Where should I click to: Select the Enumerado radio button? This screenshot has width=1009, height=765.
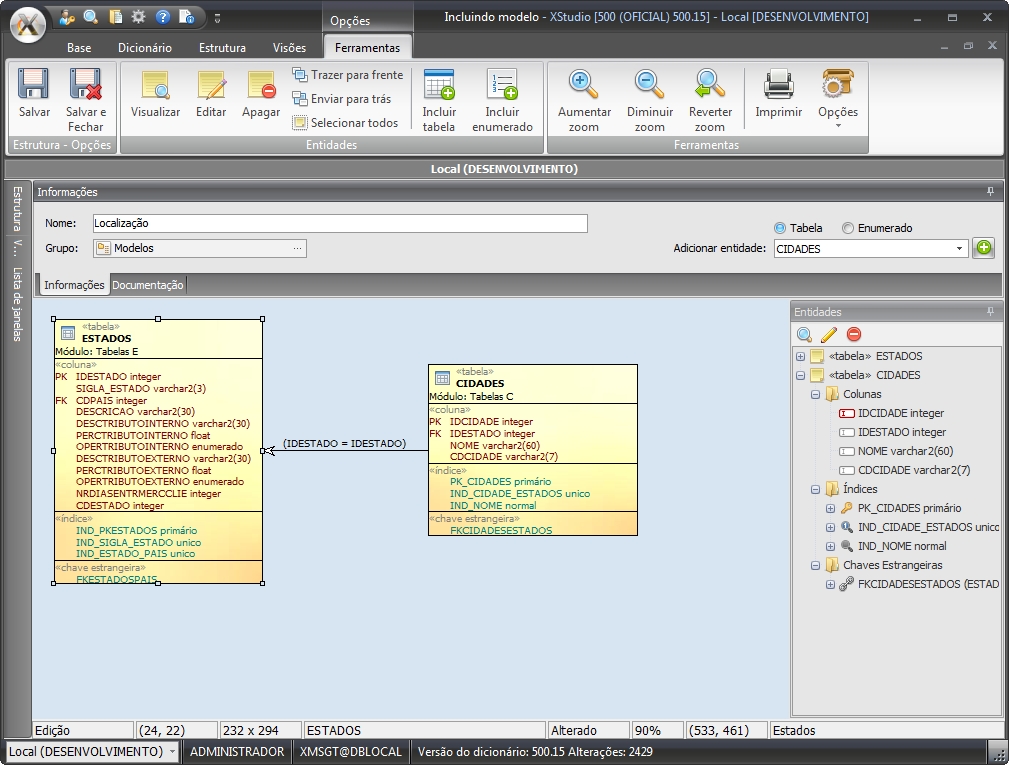[848, 228]
